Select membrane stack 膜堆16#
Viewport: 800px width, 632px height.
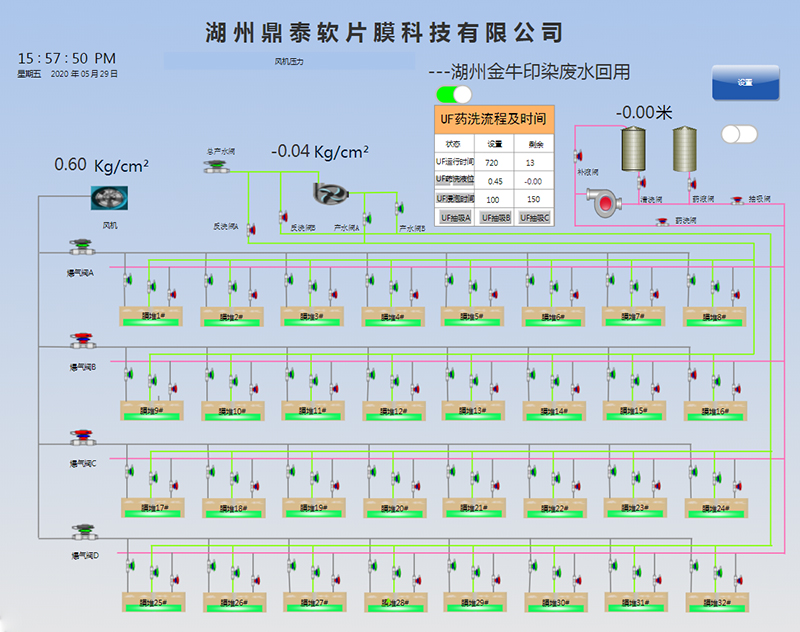pyautogui.click(x=715, y=411)
